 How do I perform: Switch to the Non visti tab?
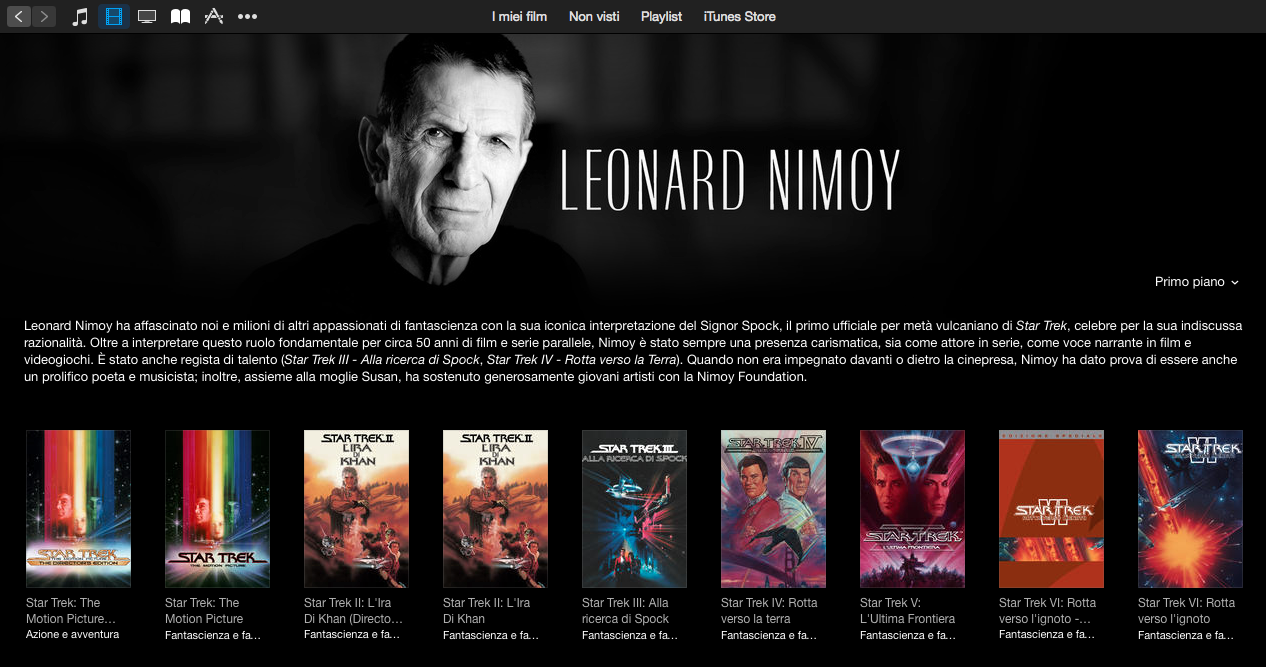click(x=594, y=16)
